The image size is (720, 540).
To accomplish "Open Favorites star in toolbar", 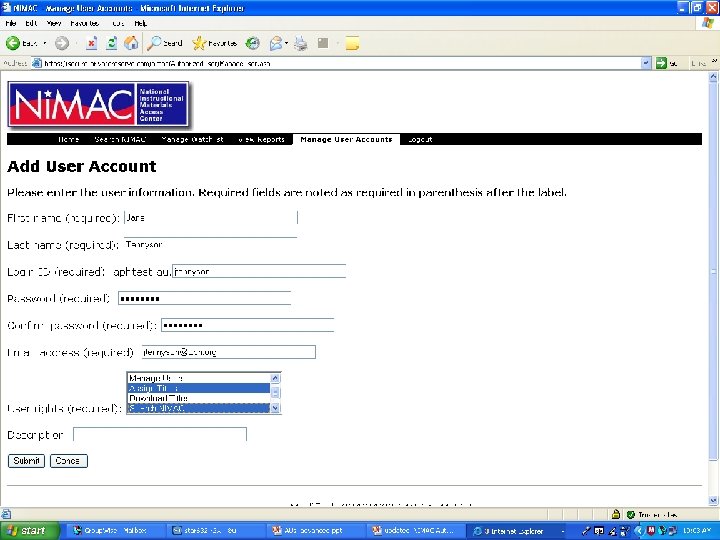I will click(x=214, y=43).
